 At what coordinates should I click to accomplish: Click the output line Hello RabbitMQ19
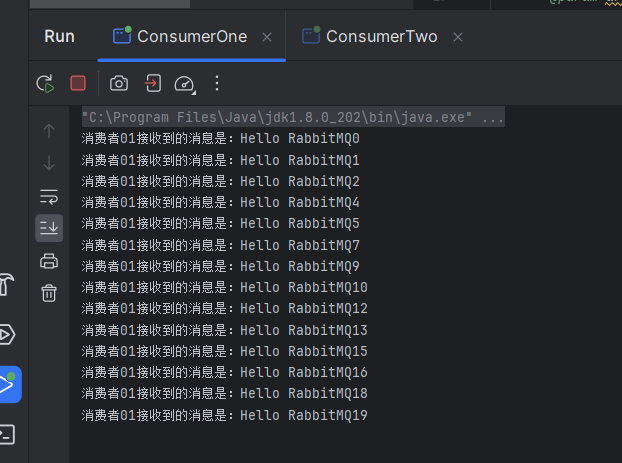pyautogui.click(x=225, y=415)
